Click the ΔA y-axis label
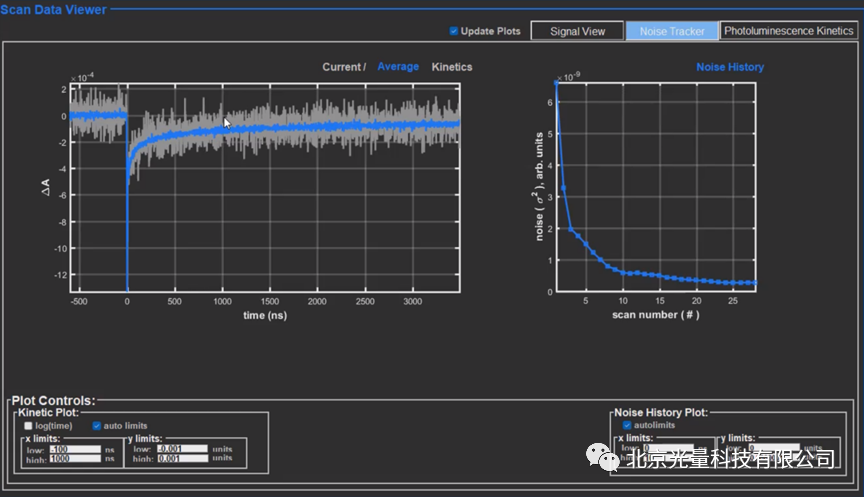 coord(46,187)
